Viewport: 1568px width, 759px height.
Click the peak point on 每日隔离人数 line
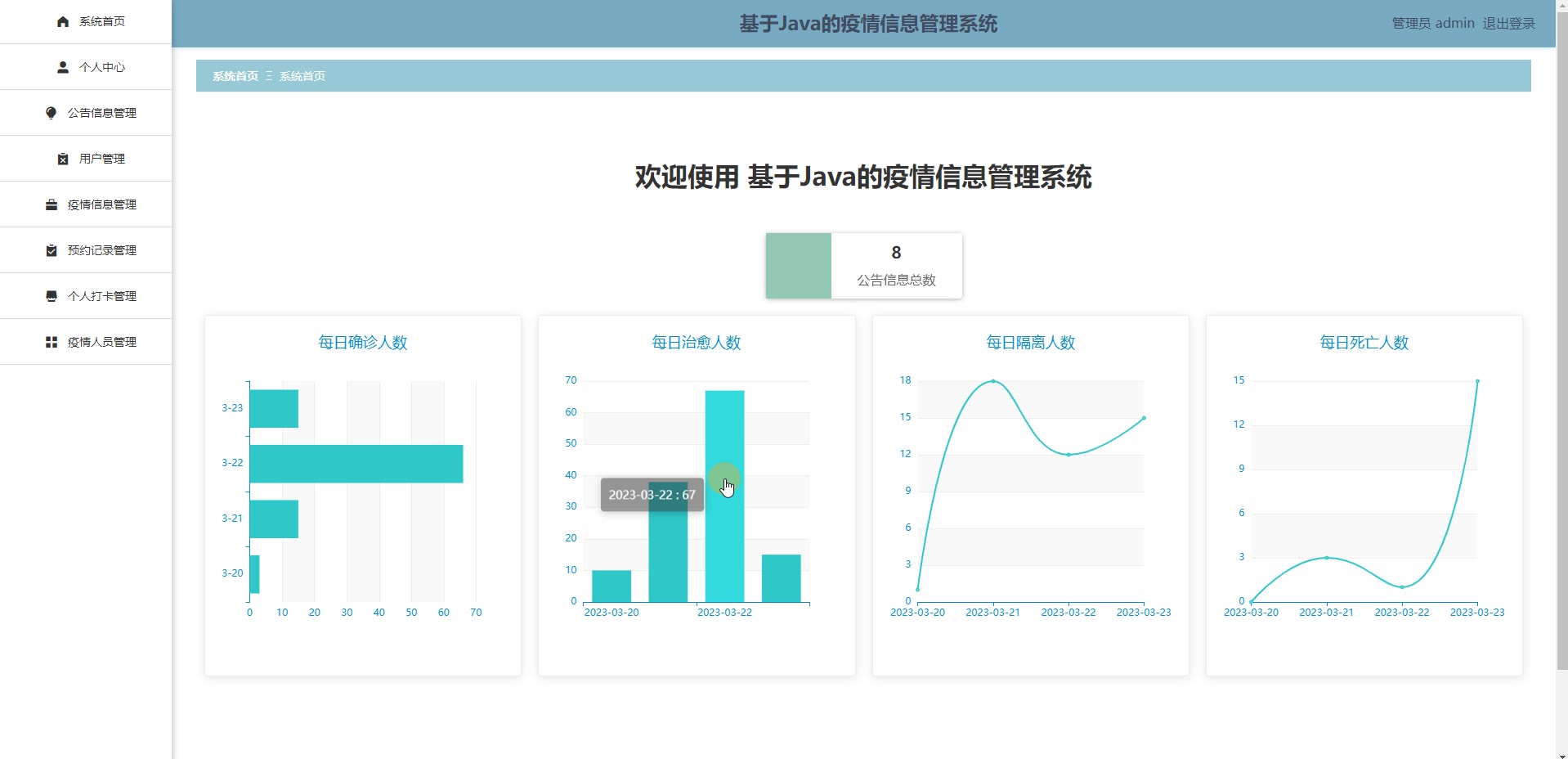(x=992, y=381)
